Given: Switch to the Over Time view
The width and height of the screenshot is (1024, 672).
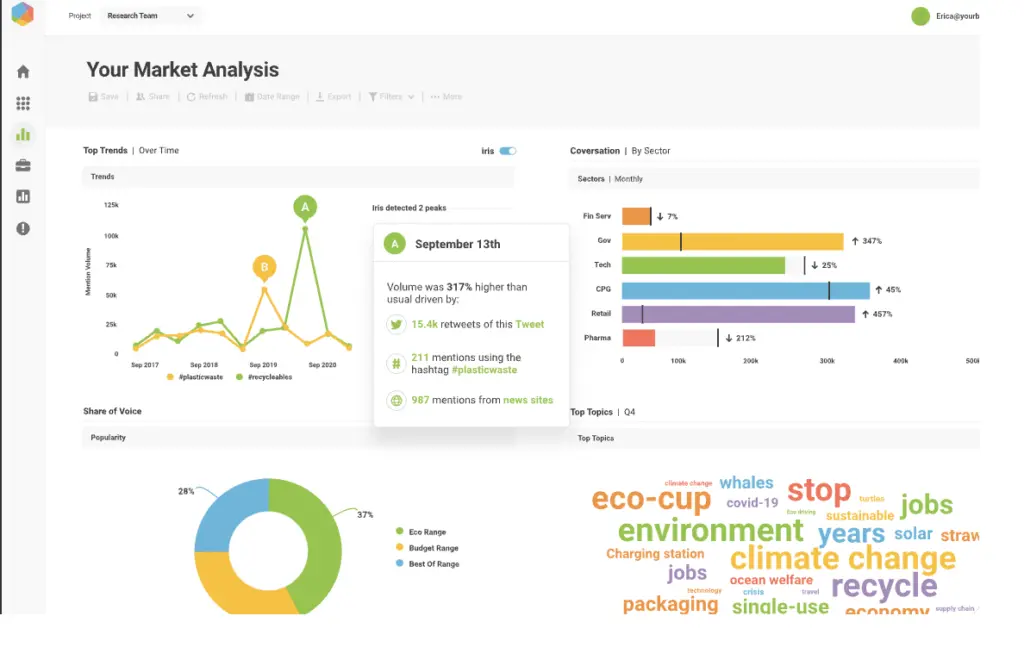Looking at the screenshot, I should [x=159, y=151].
